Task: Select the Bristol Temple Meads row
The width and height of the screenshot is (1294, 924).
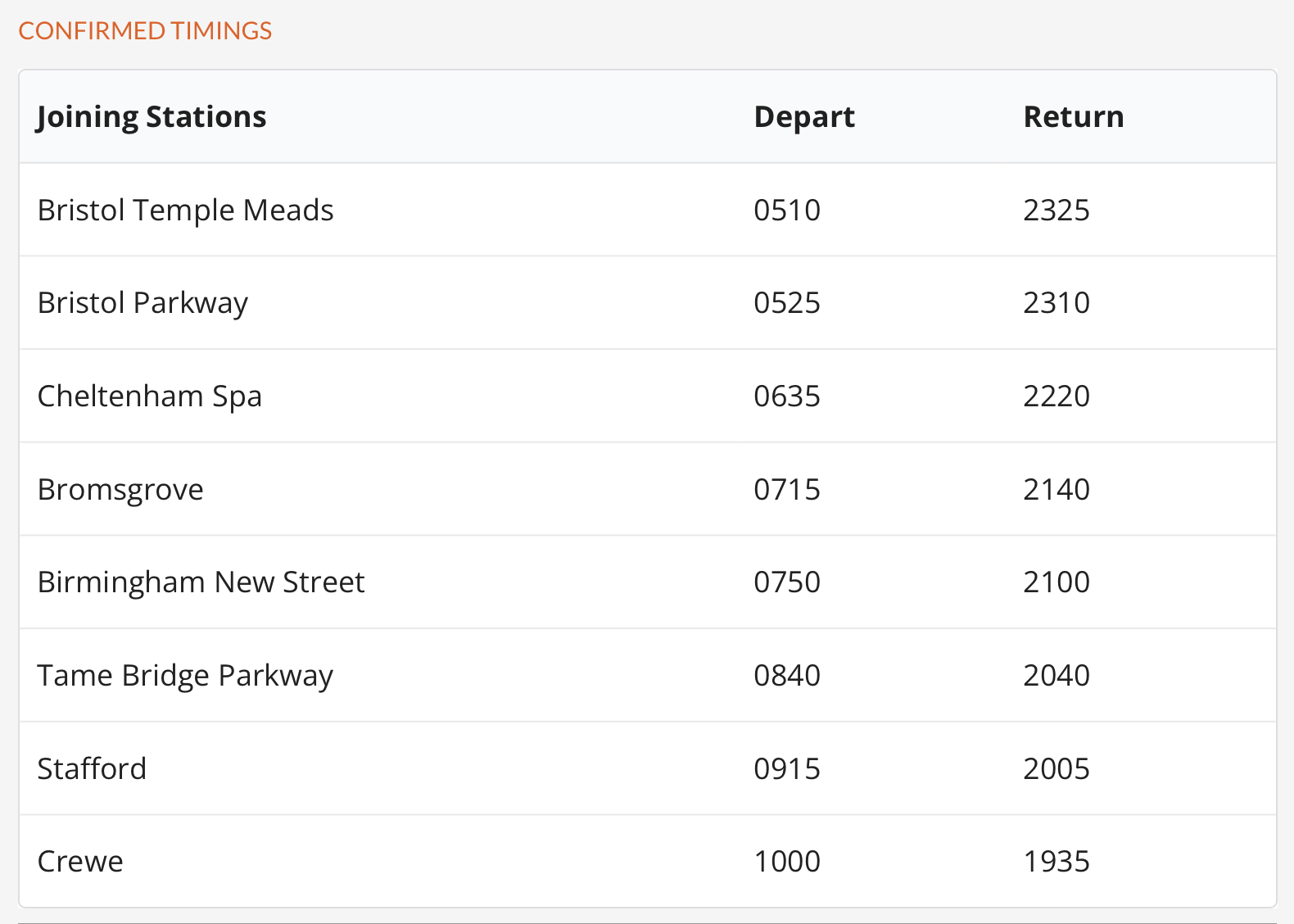Action: [648, 210]
